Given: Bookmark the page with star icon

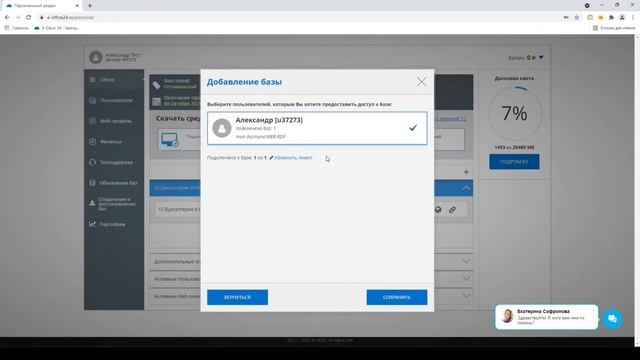Looking at the screenshot, I should [x=577, y=18].
